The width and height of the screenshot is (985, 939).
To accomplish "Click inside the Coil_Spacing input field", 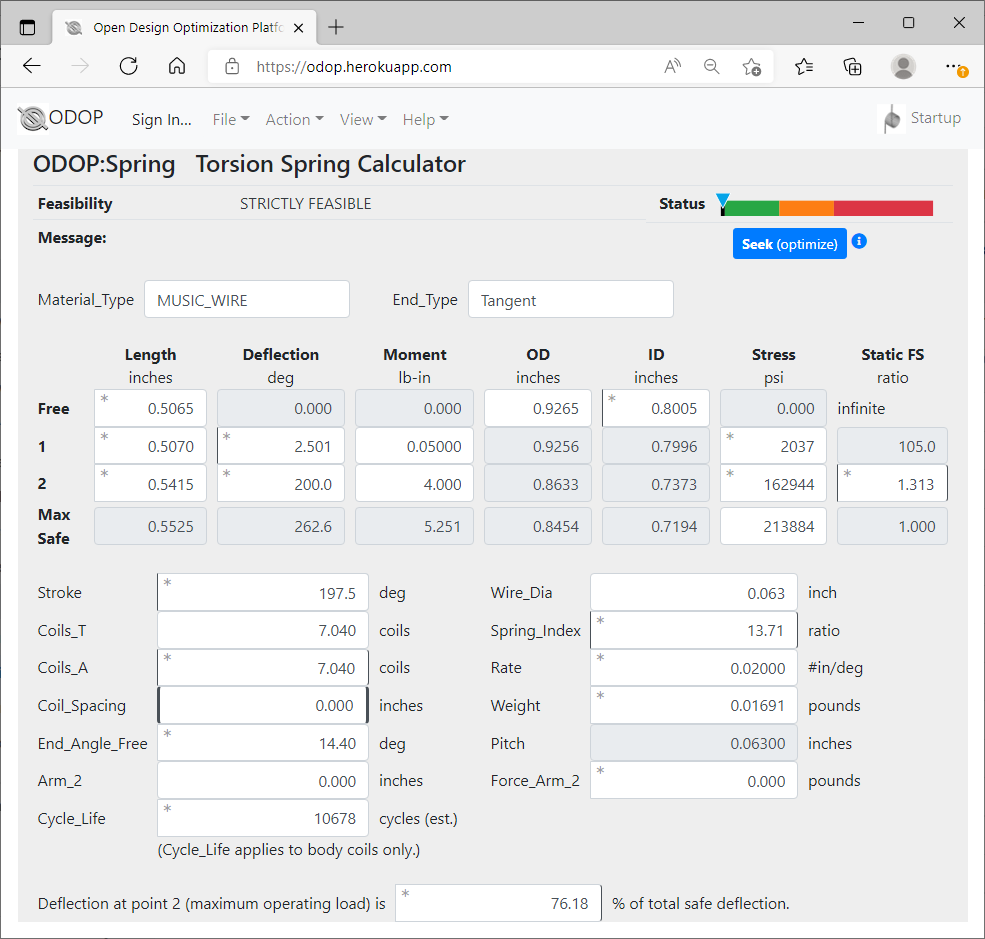I will point(262,705).
